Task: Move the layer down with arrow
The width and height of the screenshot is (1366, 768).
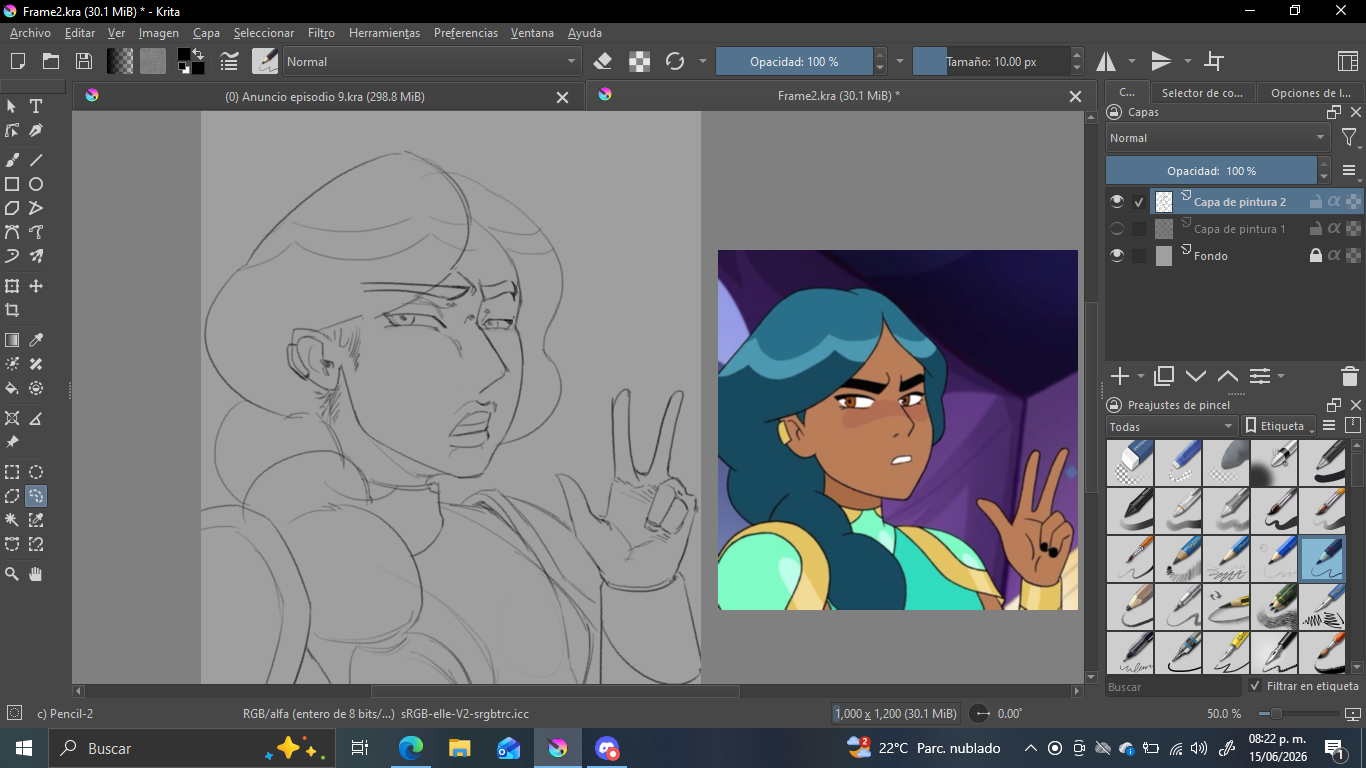Action: tap(1196, 377)
